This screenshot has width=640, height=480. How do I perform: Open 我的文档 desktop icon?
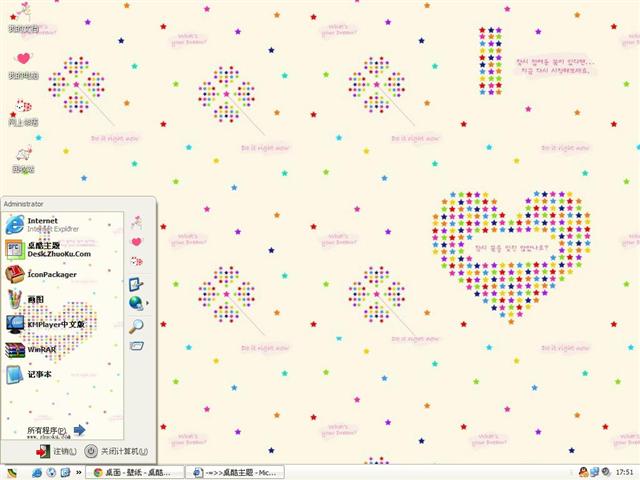[x=24, y=18]
